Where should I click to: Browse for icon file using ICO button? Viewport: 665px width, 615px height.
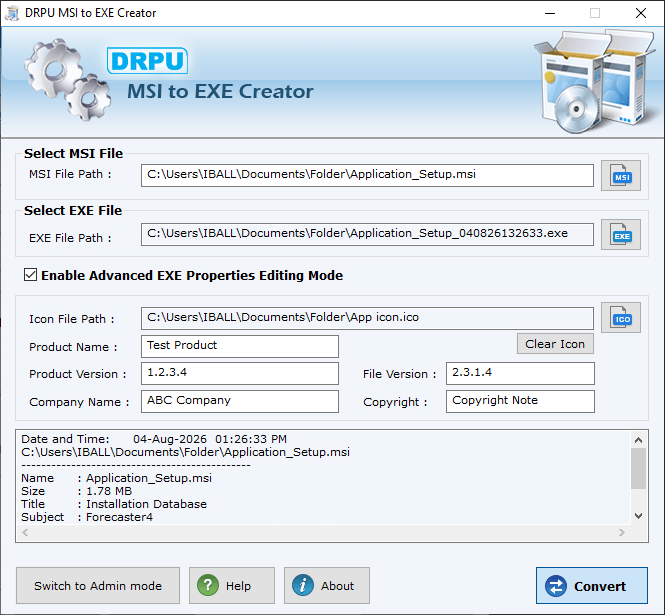coord(620,318)
